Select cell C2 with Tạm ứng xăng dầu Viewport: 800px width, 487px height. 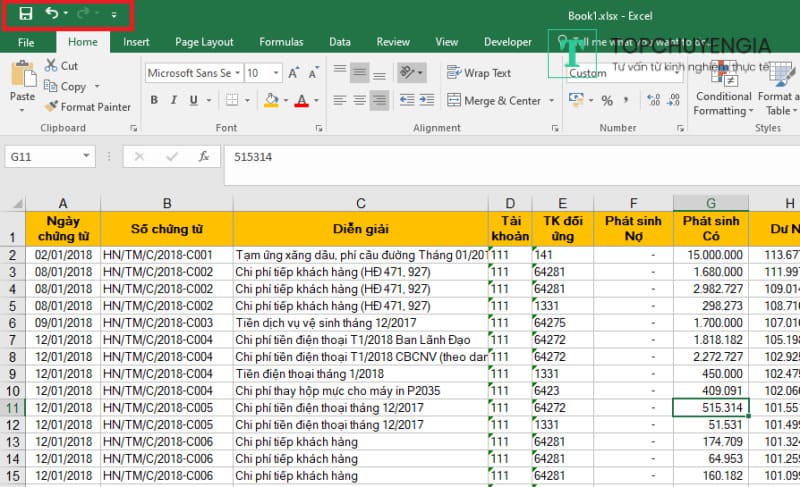click(x=360, y=255)
